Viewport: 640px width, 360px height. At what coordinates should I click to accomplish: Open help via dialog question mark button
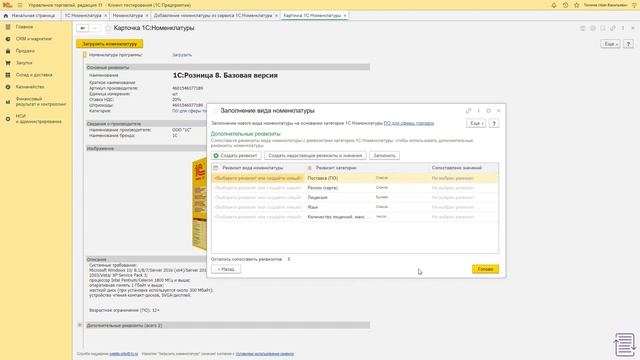494,123
